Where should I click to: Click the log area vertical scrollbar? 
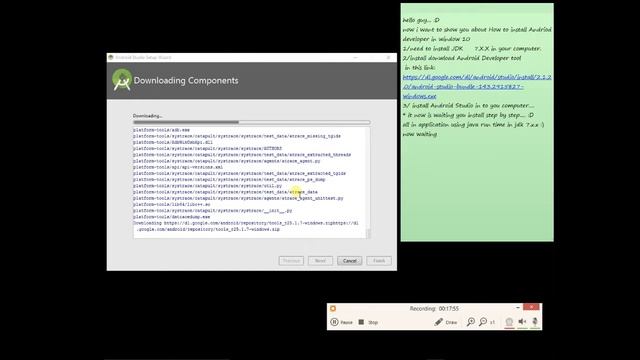pyautogui.click(x=368, y=182)
